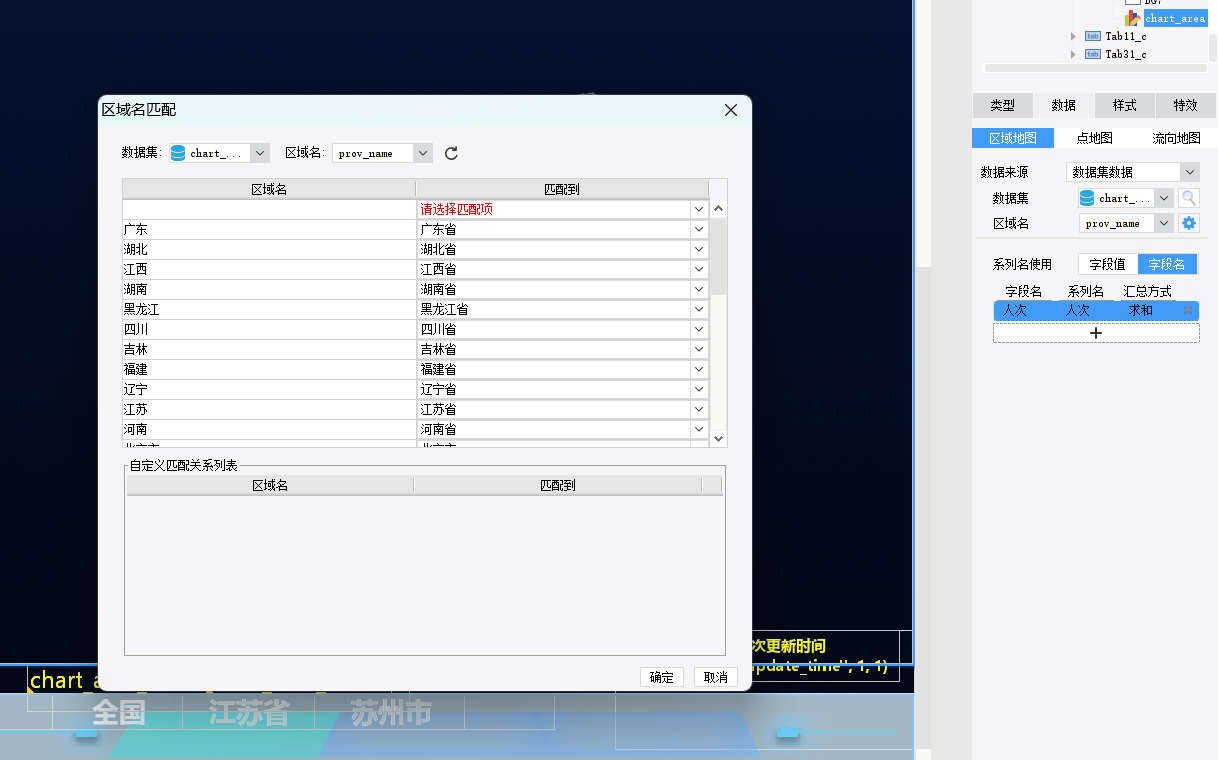
Task: Switch to the 类型 tab
Action: (x=1002, y=105)
